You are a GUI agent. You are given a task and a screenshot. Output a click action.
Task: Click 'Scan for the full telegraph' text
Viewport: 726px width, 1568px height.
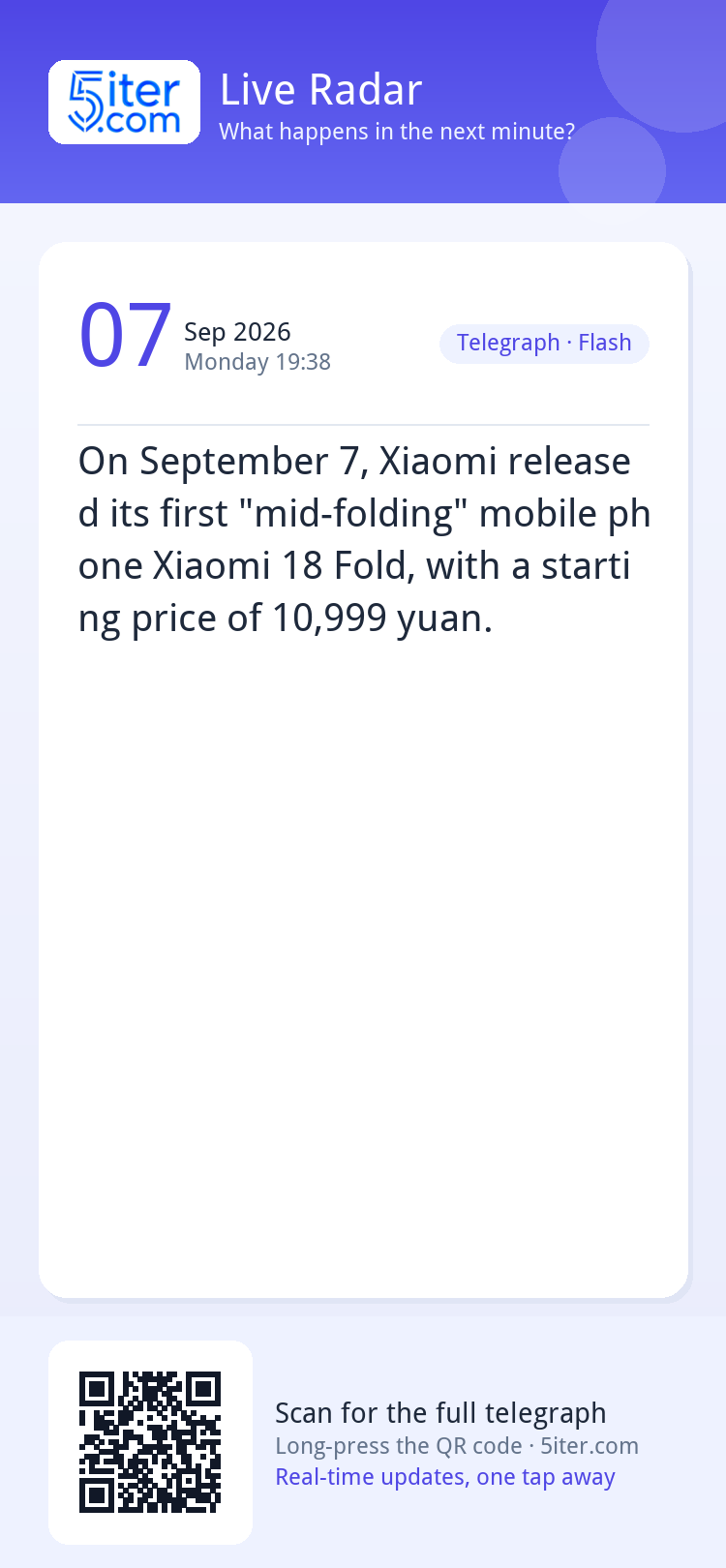click(x=440, y=1413)
